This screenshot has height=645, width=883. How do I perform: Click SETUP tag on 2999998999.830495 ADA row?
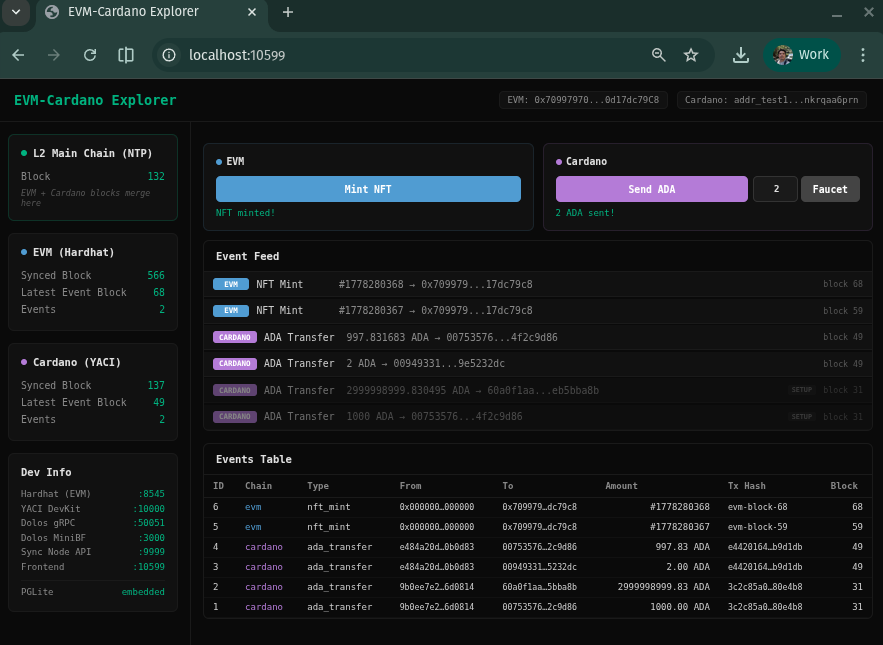[801, 390]
